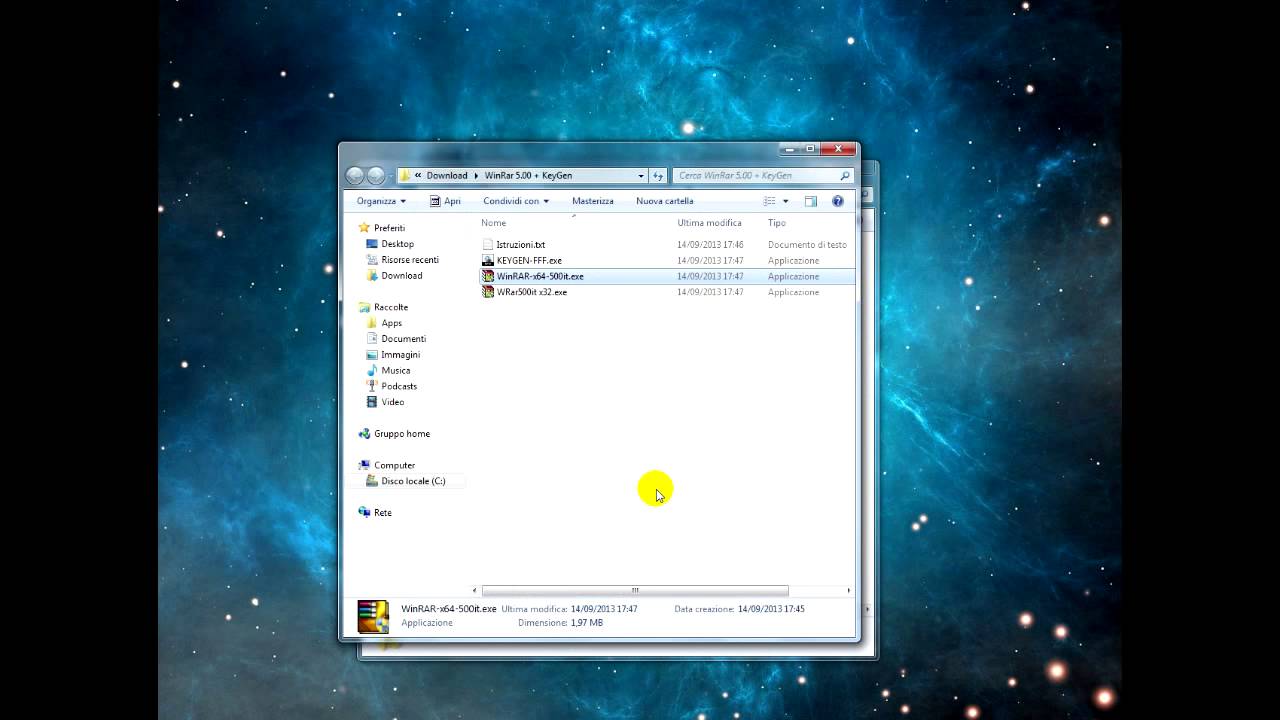This screenshot has height=720, width=1280.
Task: Sort by Ultima modifica column header
Action: [709, 223]
